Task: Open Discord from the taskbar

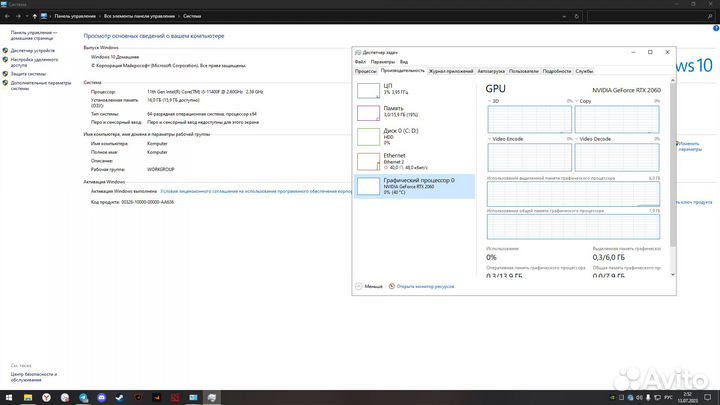Action: [x=101, y=398]
